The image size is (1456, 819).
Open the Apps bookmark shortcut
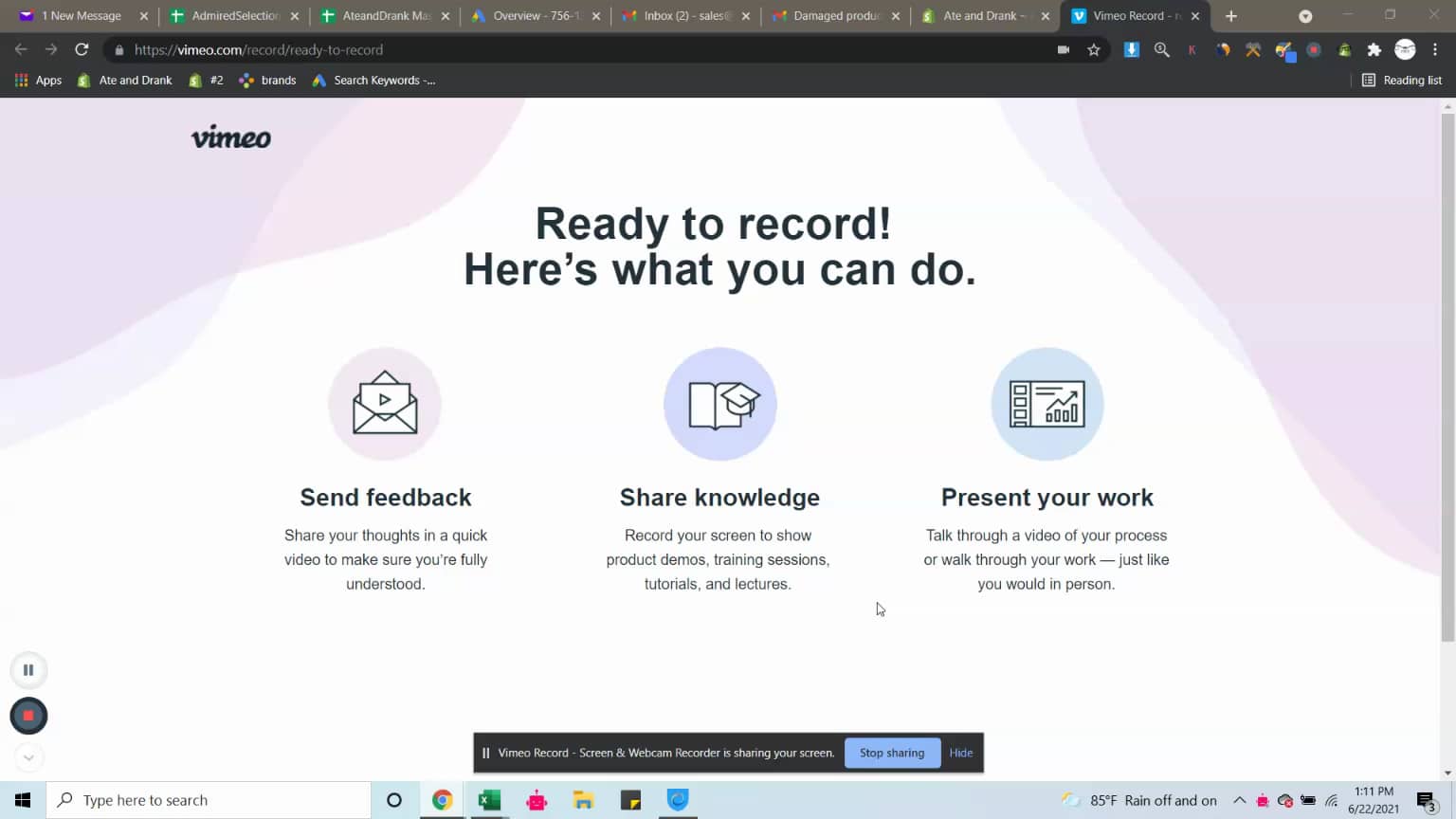click(x=39, y=81)
